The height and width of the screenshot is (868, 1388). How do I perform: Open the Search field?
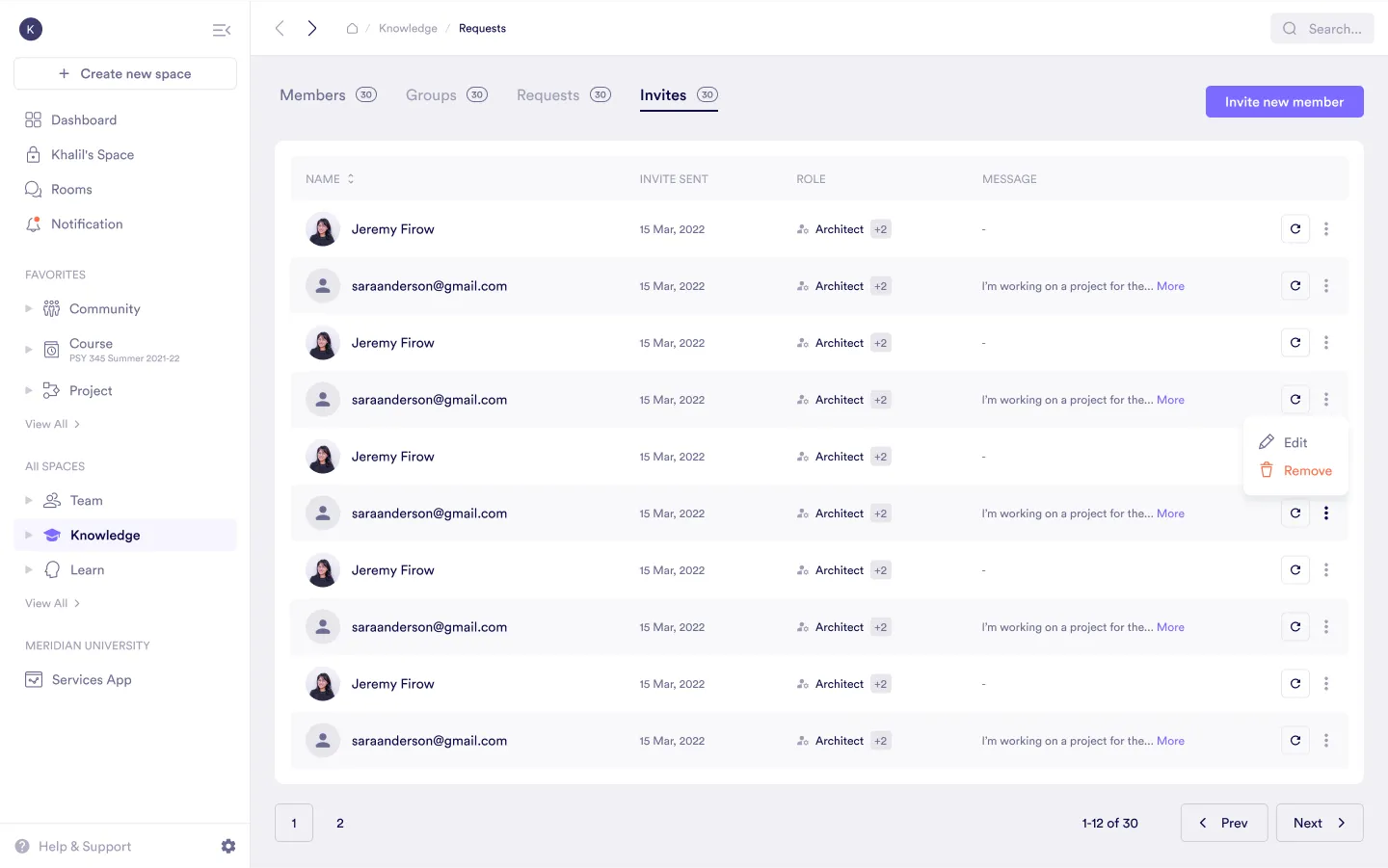(1321, 28)
